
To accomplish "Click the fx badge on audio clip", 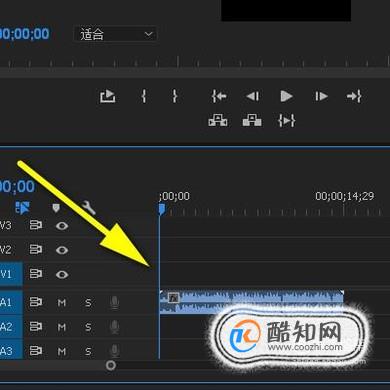I will (173, 298).
